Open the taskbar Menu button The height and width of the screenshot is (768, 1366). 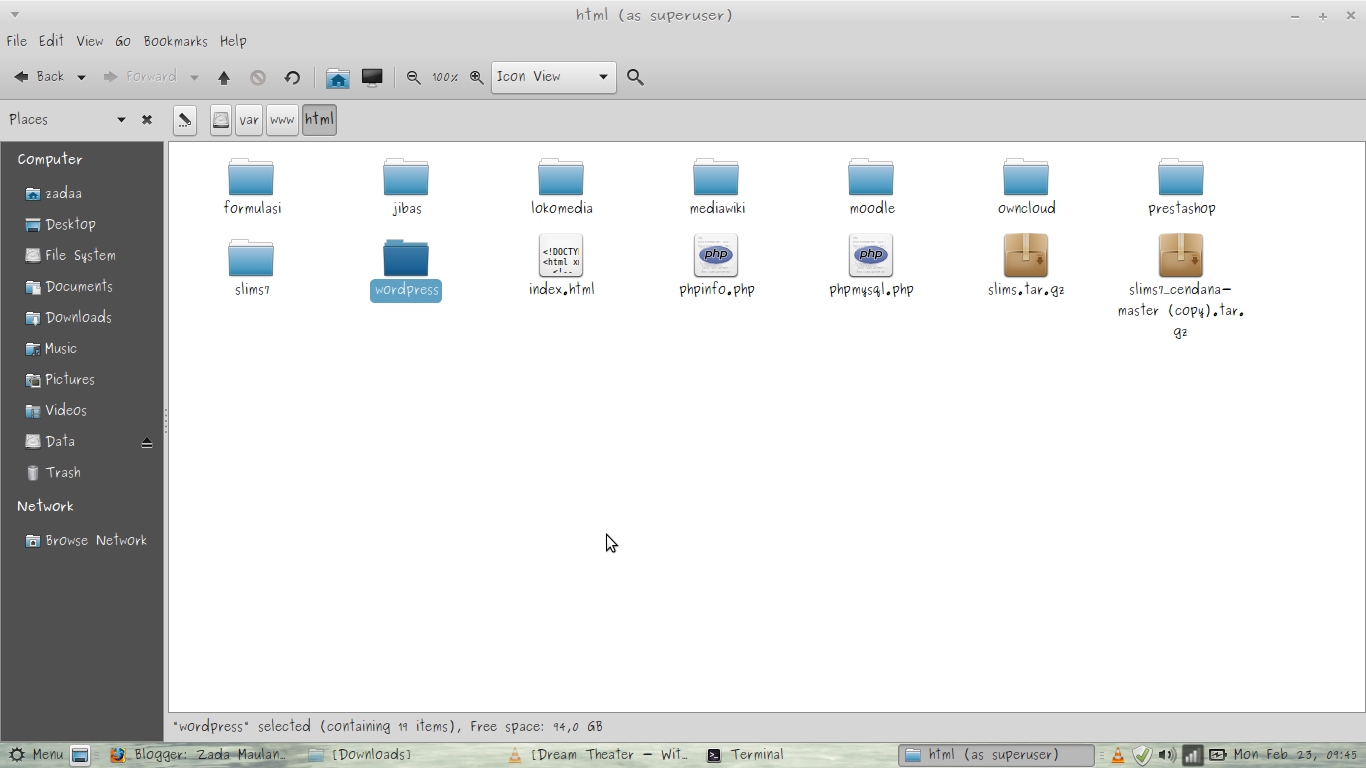35,755
